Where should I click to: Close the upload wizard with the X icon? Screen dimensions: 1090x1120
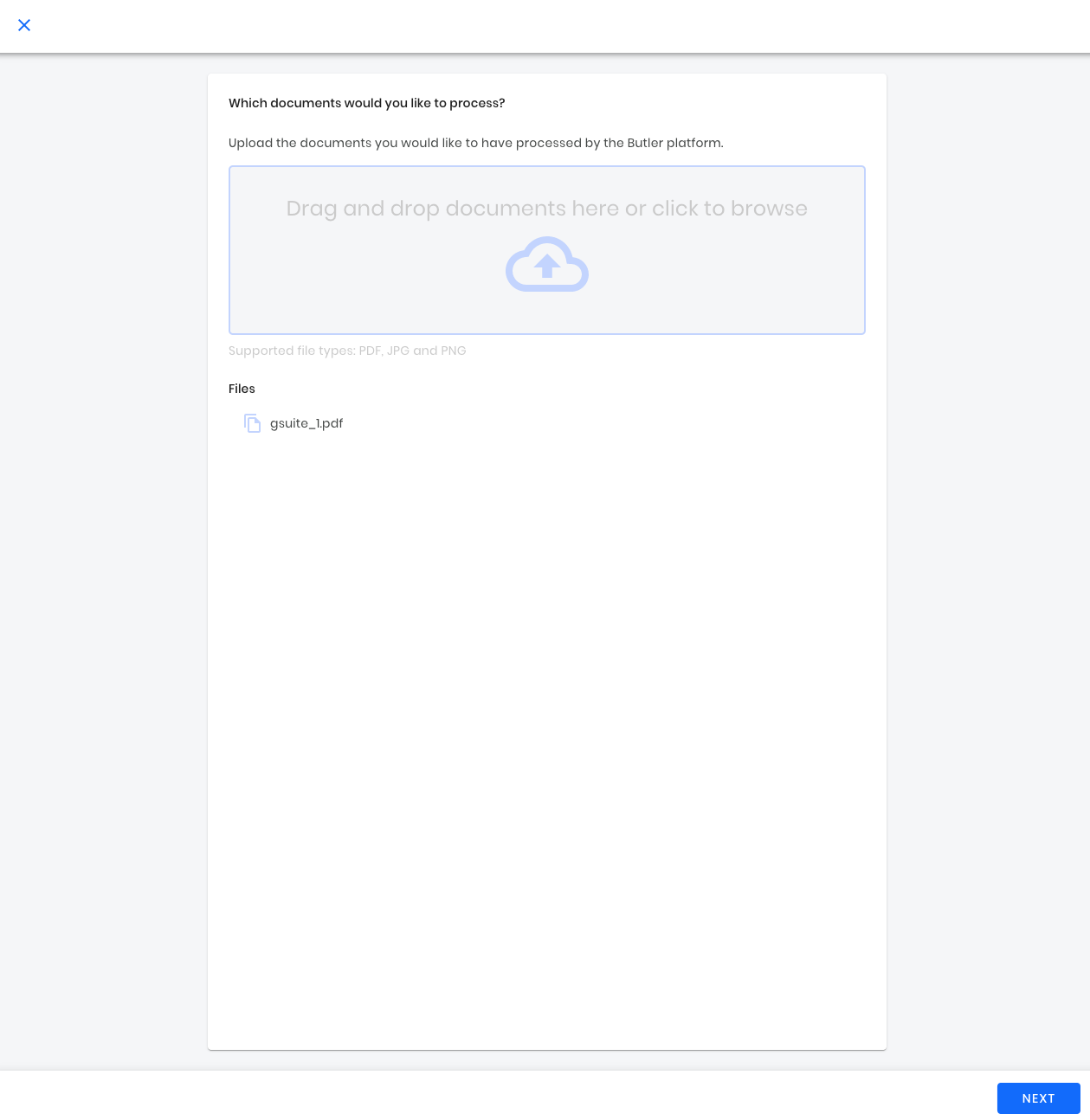[24, 25]
